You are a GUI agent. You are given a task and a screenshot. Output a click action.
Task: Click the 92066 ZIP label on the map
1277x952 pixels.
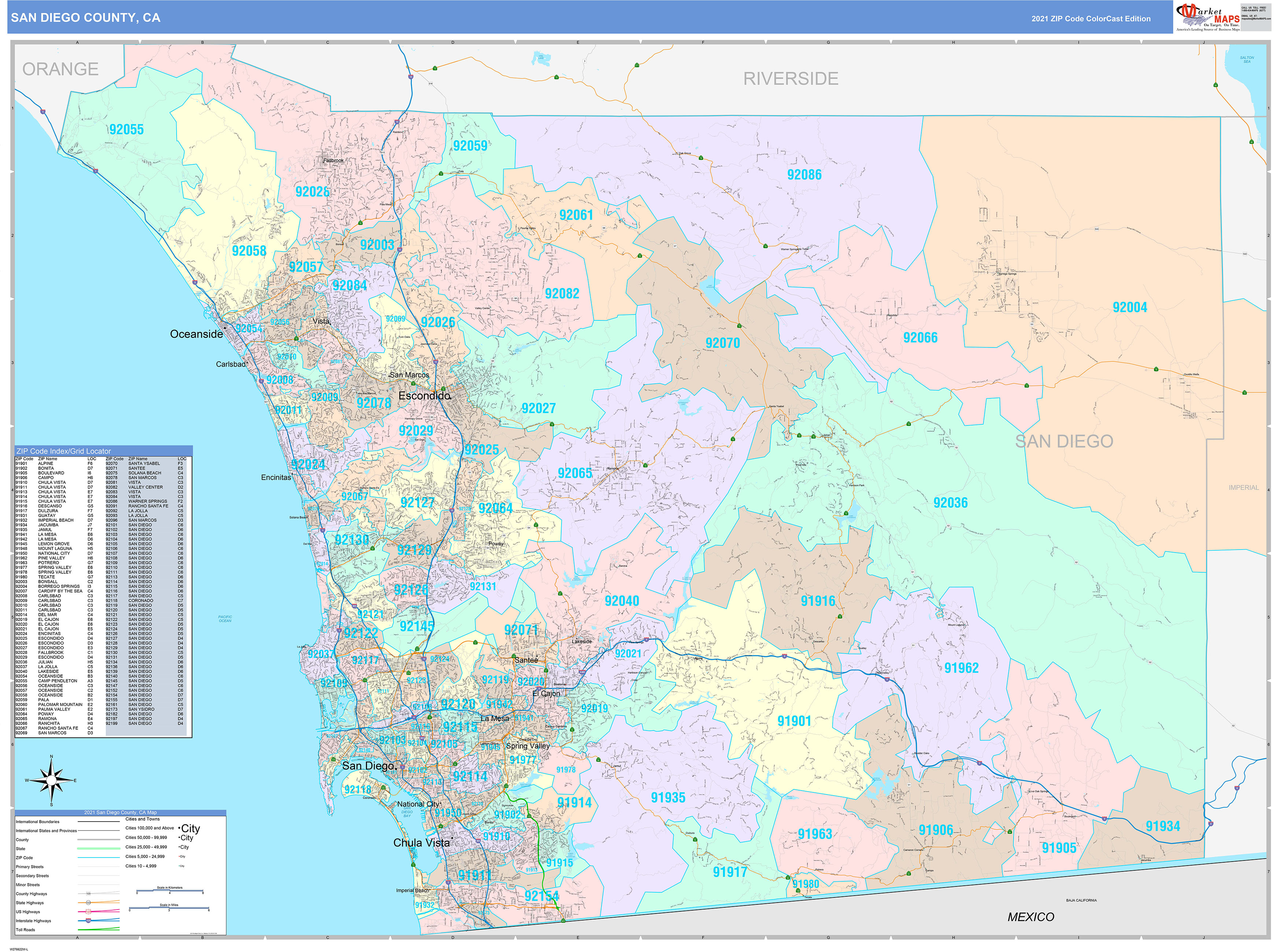tap(920, 338)
